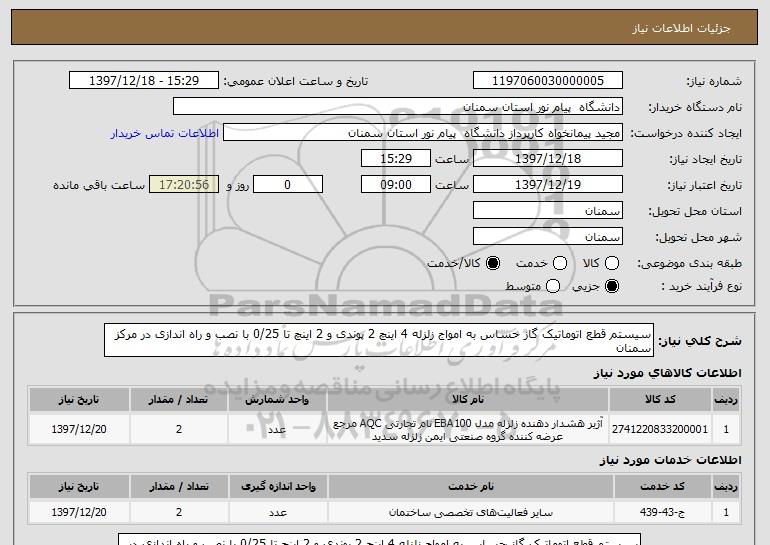Click the goods table تعداد / مقدار header
This screenshot has width=770, height=545.
[x=179, y=400]
